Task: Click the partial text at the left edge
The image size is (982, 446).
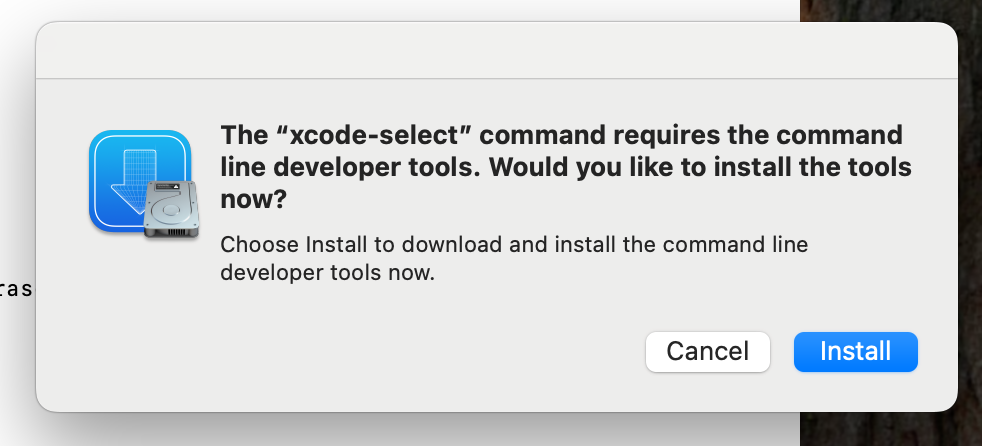Action: tap(16, 290)
